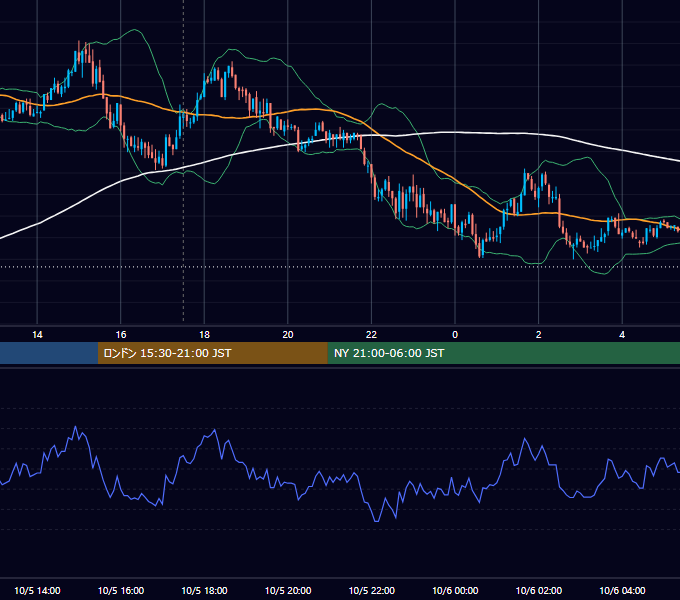Screen dimensions: 680x600
Task: Click the '10/5 22:00' indicator time label
Action: click(372, 590)
